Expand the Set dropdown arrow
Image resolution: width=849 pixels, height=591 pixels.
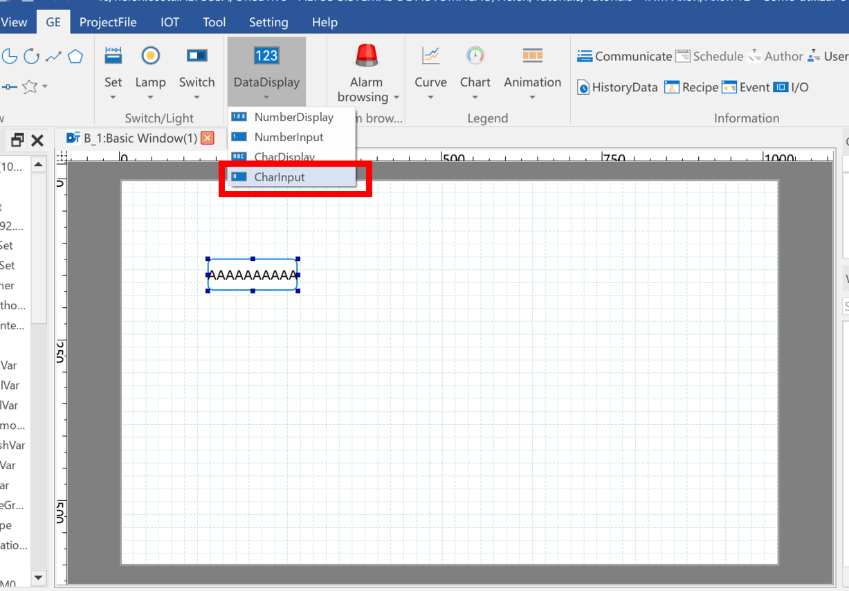coord(113,97)
